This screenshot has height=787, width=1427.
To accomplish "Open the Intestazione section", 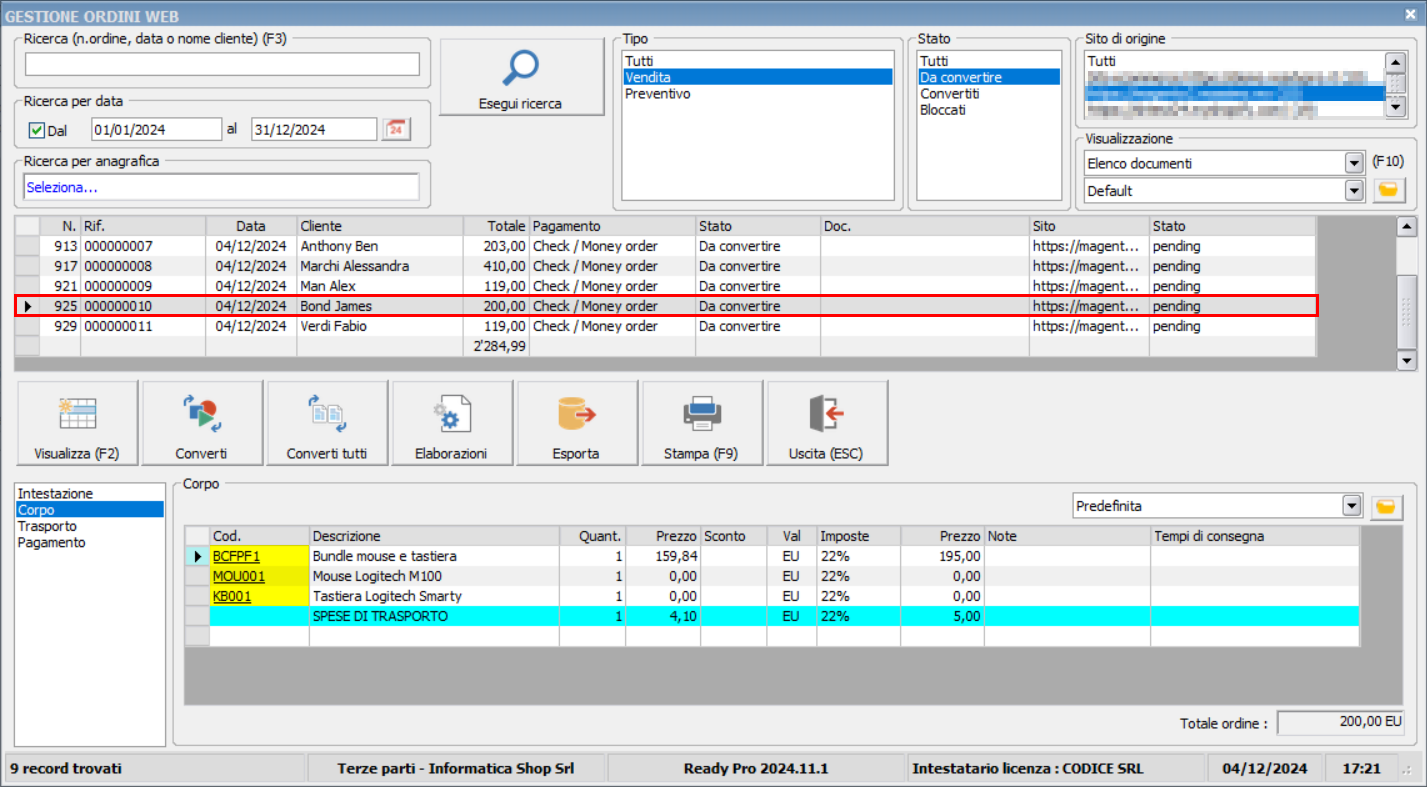I will (x=89, y=494).
